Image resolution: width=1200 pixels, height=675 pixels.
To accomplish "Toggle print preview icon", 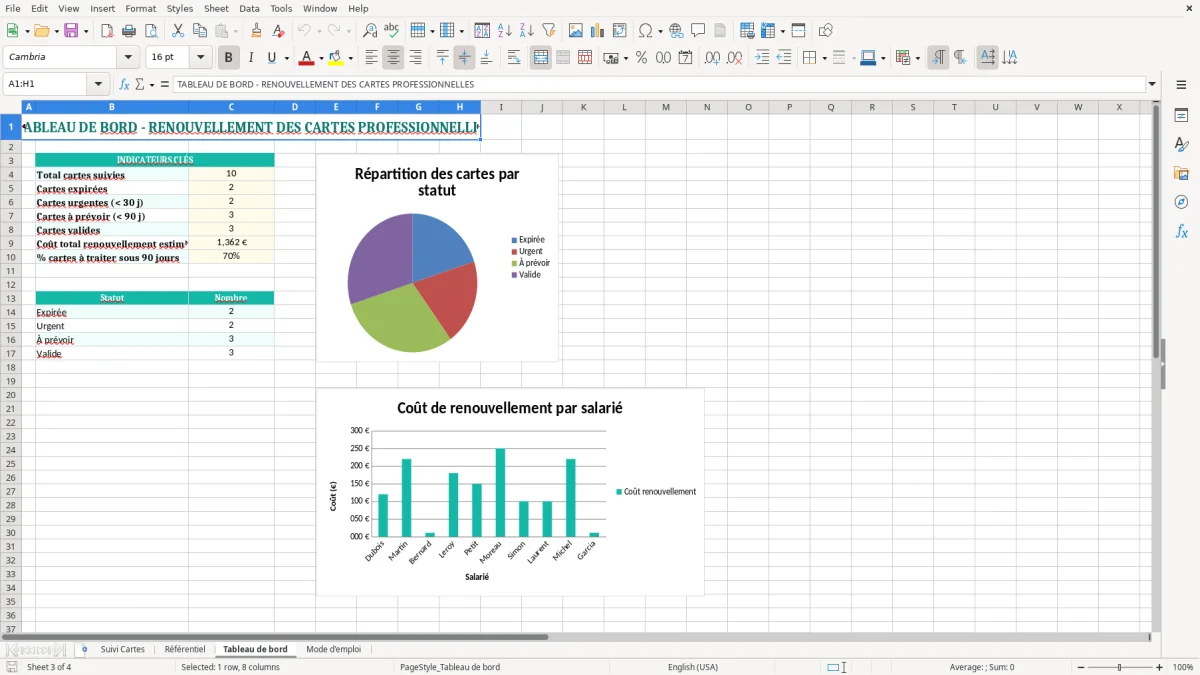I will [151, 31].
